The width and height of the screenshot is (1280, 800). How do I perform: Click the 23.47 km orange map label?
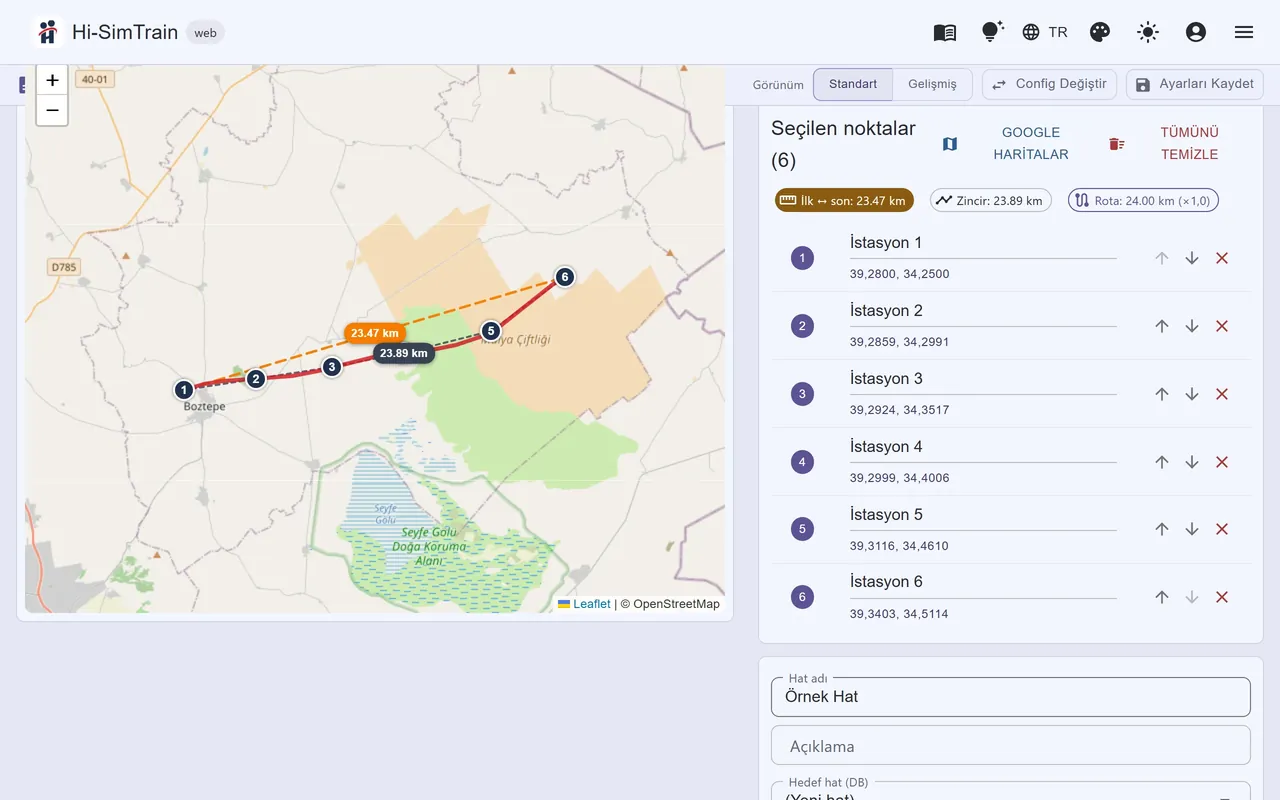coord(375,333)
